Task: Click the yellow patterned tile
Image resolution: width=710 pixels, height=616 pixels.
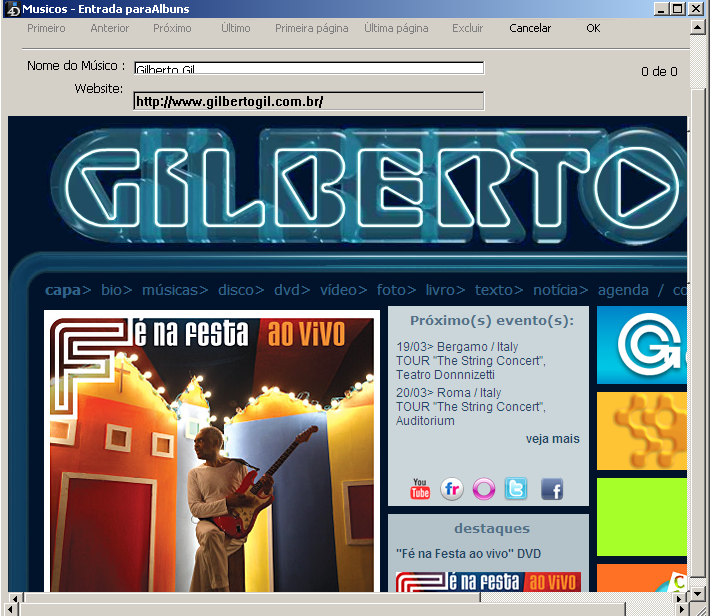Action: coord(642,431)
